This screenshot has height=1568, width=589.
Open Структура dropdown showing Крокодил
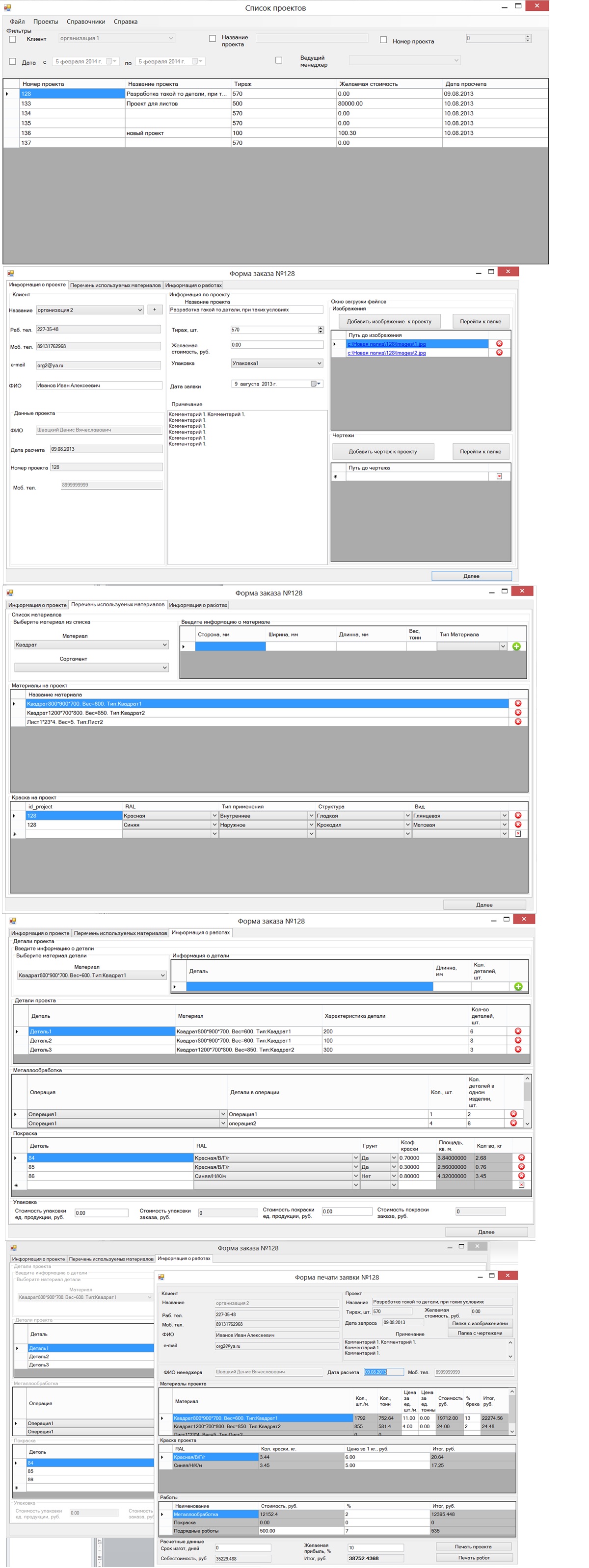click(x=407, y=824)
